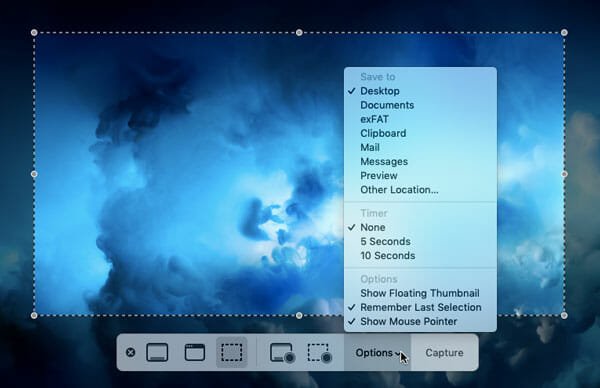
Task: Choose Desktop as save location
Action: pos(420,91)
